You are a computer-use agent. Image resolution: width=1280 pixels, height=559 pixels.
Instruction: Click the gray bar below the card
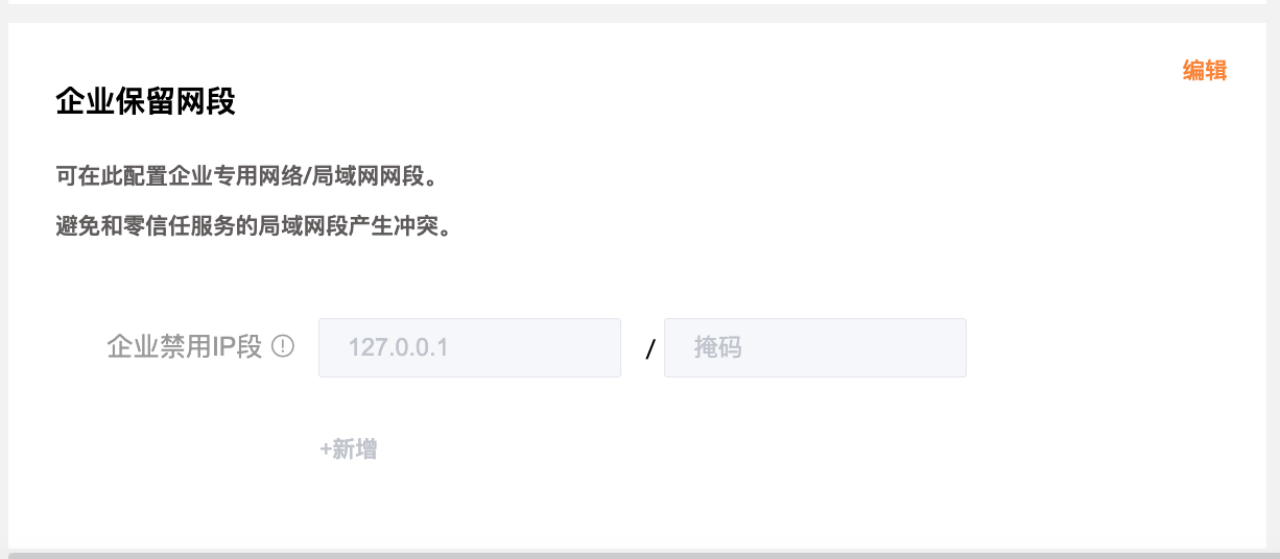[640, 553]
